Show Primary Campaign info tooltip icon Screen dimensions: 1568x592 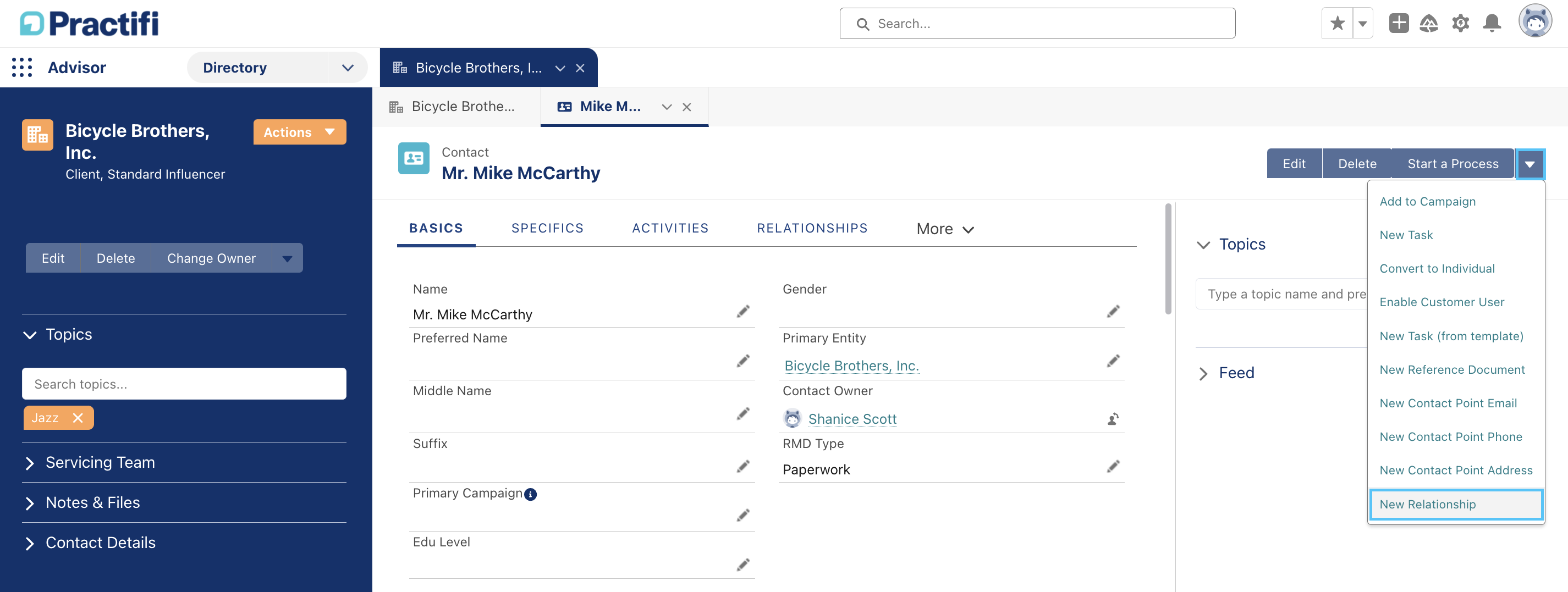(x=530, y=495)
